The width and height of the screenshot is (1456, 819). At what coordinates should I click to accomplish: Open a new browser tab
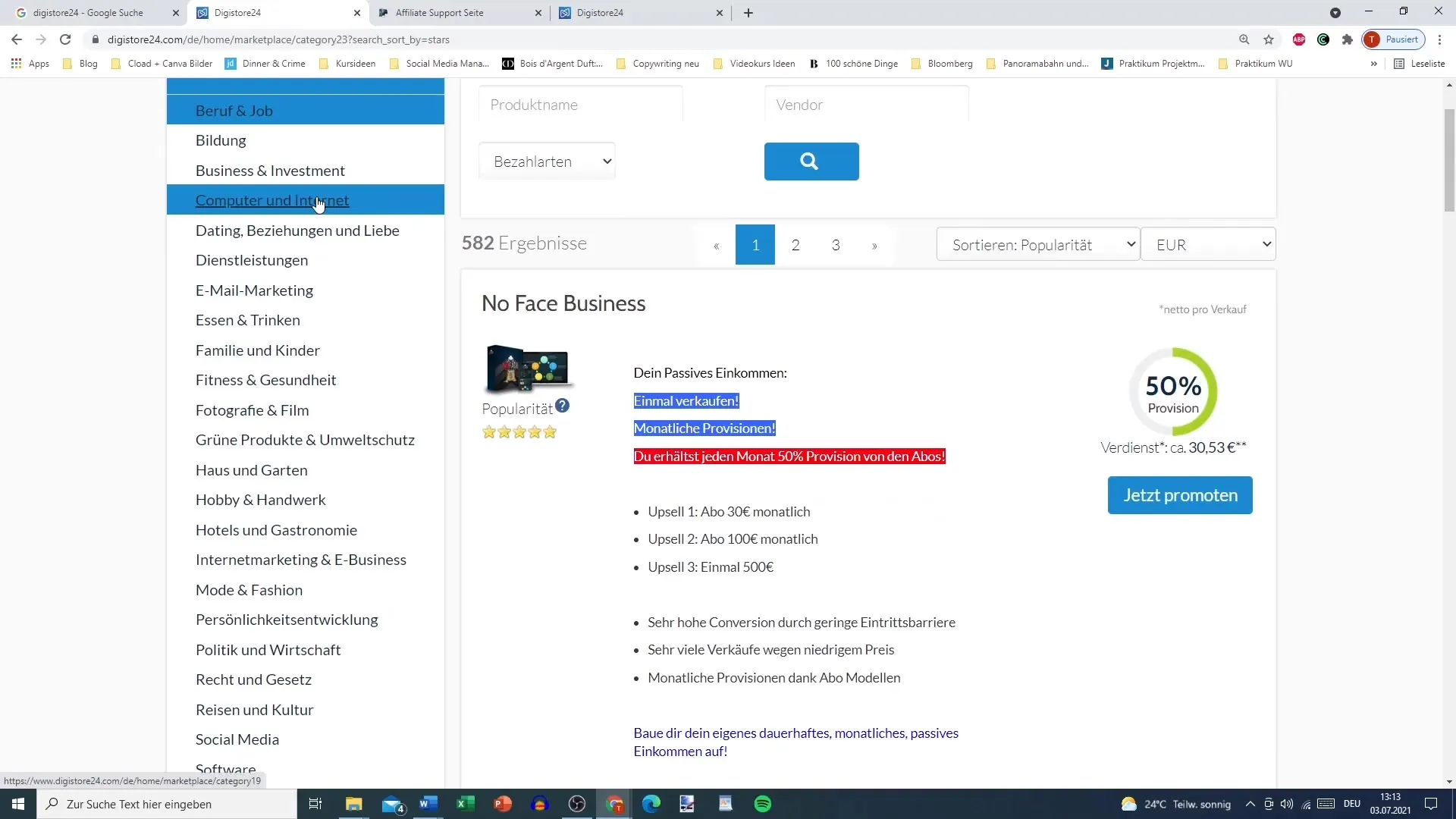[748, 13]
